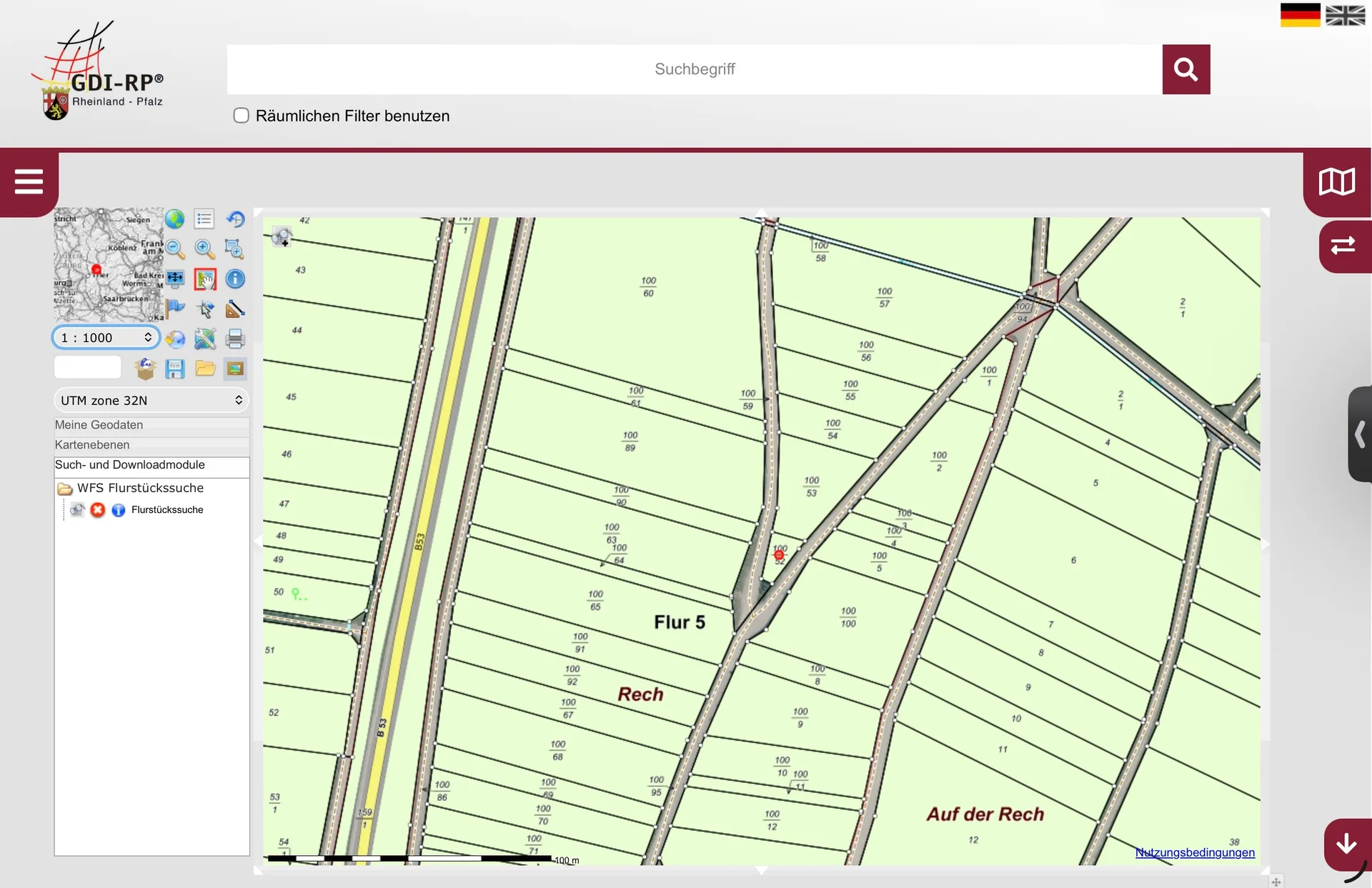1372x888 pixels.
Task: Click the floppy disk save icon
Action: (175, 369)
